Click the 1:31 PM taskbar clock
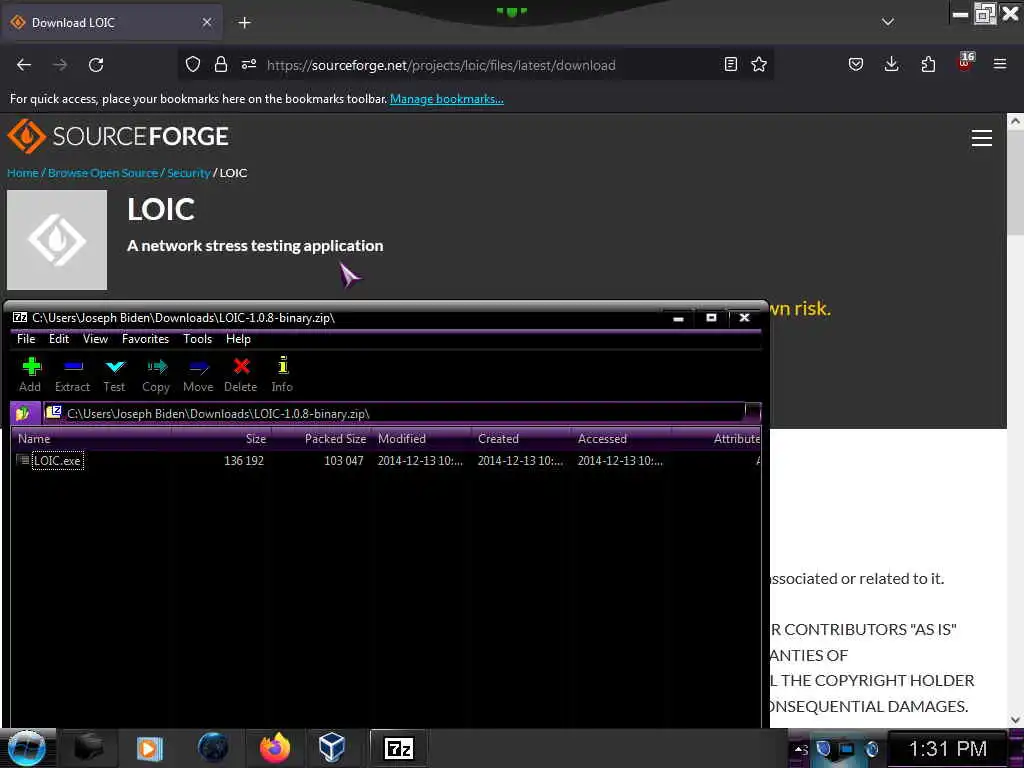The image size is (1024, 768). 948,748
